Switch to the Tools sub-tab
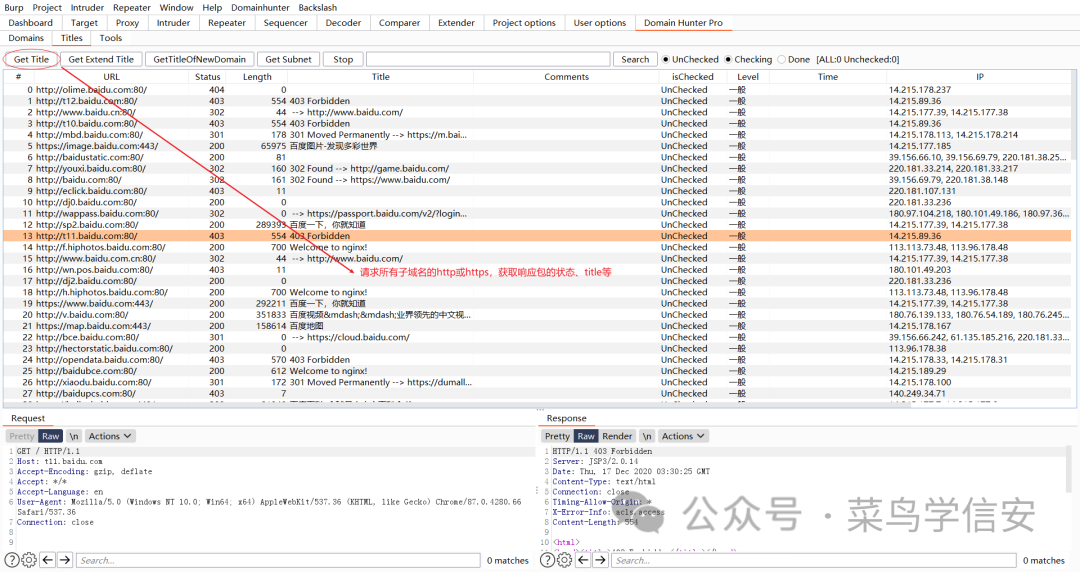 tap(110, 38)
